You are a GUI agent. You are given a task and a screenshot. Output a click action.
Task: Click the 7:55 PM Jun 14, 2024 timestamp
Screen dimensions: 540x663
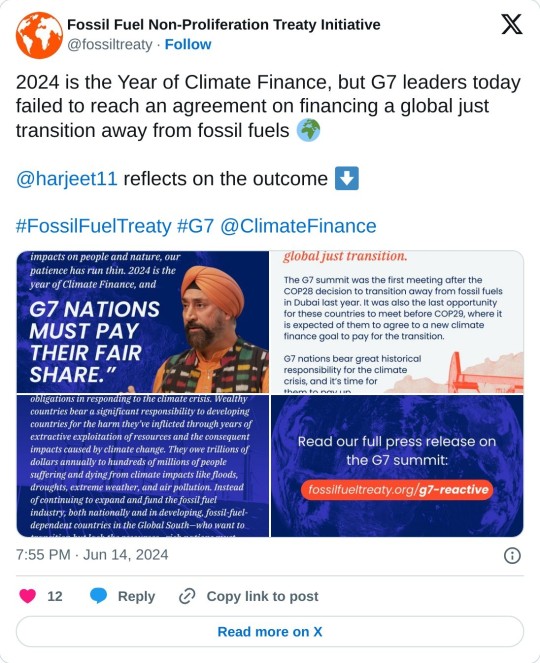(92, 555)
